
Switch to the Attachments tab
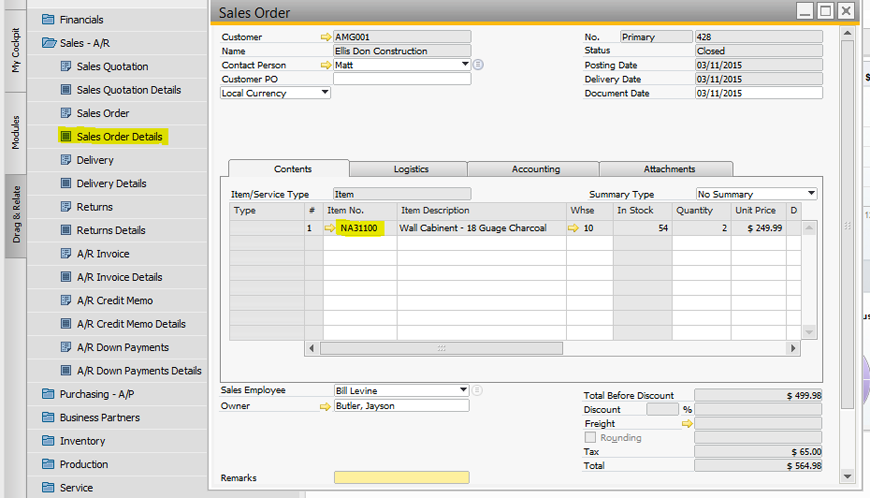[x=666, y=169]
